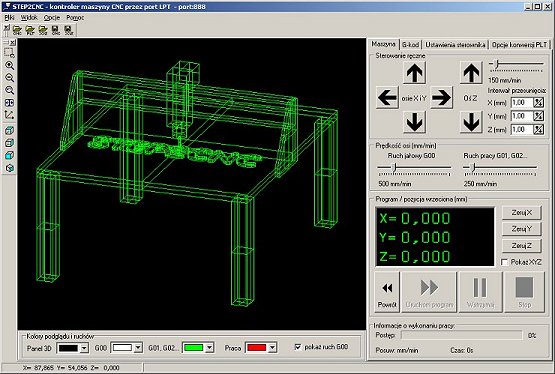
Task: Click the Zeruj Y button
Action: tap(522, 229)
